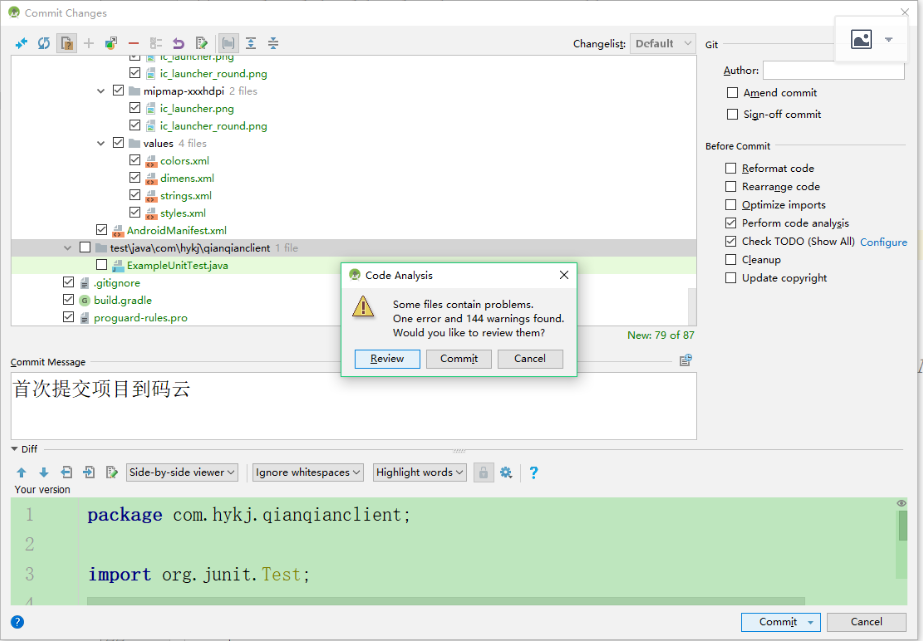Uncheck the AndroidManifest.xml checkbox
This screenshot has height=641, width=923.
click(101, 230)
